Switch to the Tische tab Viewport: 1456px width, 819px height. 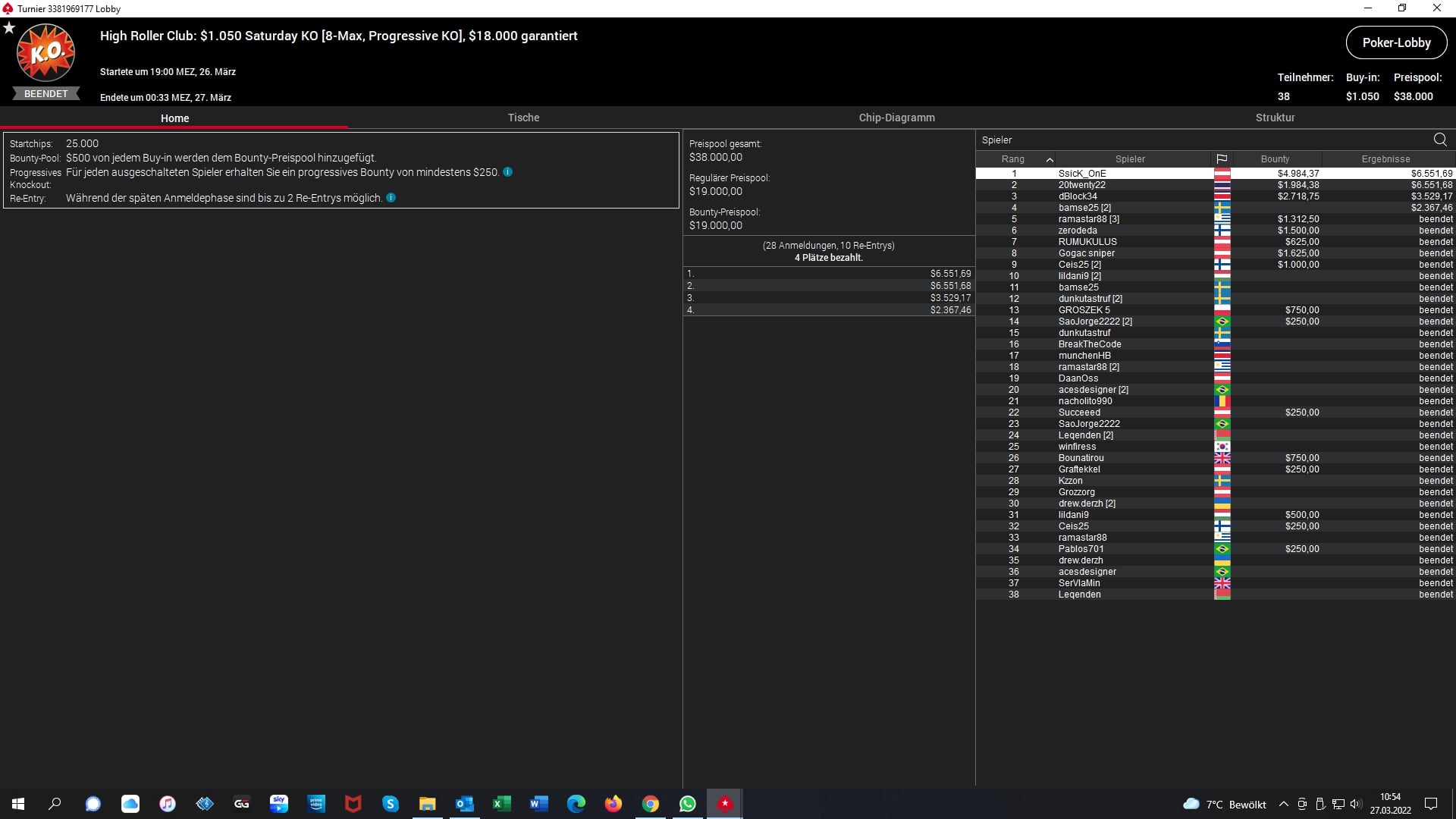click(523, 118)
